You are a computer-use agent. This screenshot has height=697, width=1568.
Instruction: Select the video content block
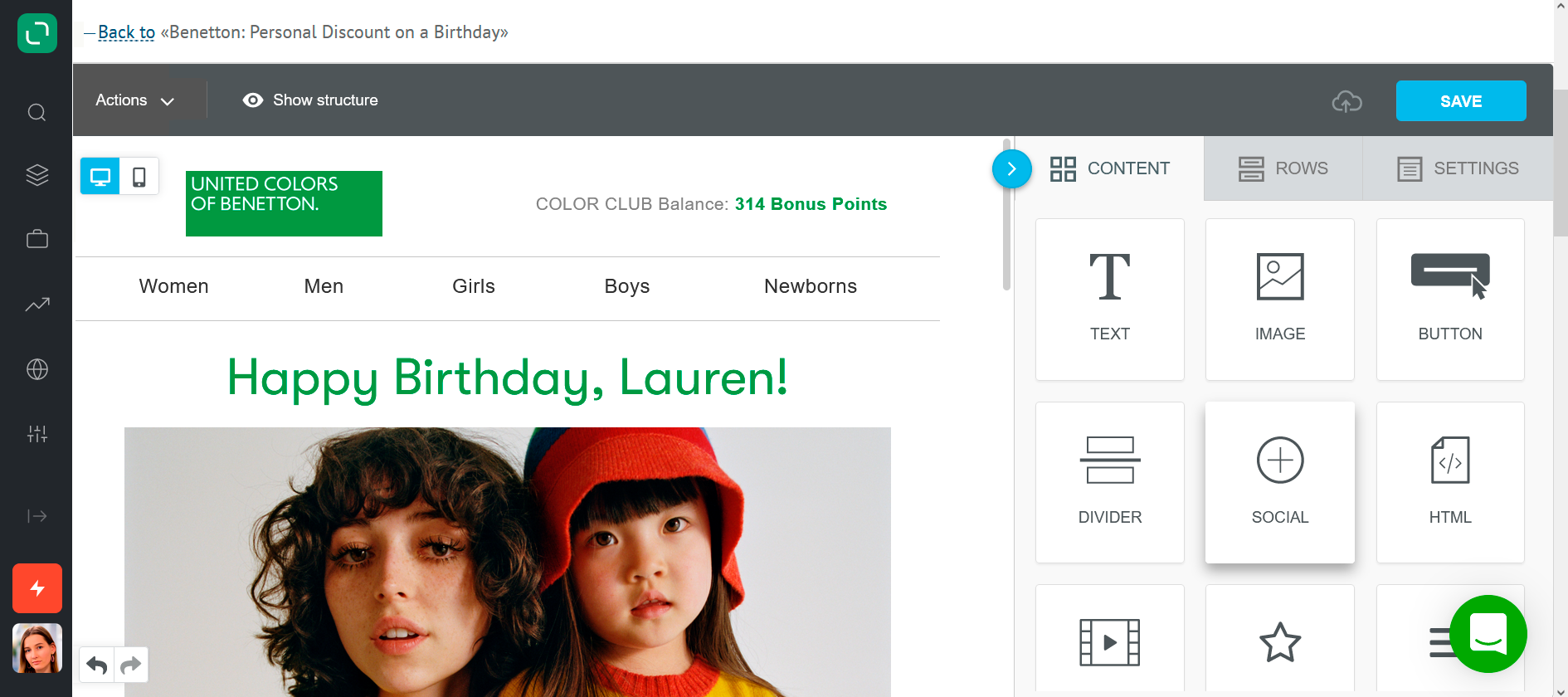coord(1110,639)
